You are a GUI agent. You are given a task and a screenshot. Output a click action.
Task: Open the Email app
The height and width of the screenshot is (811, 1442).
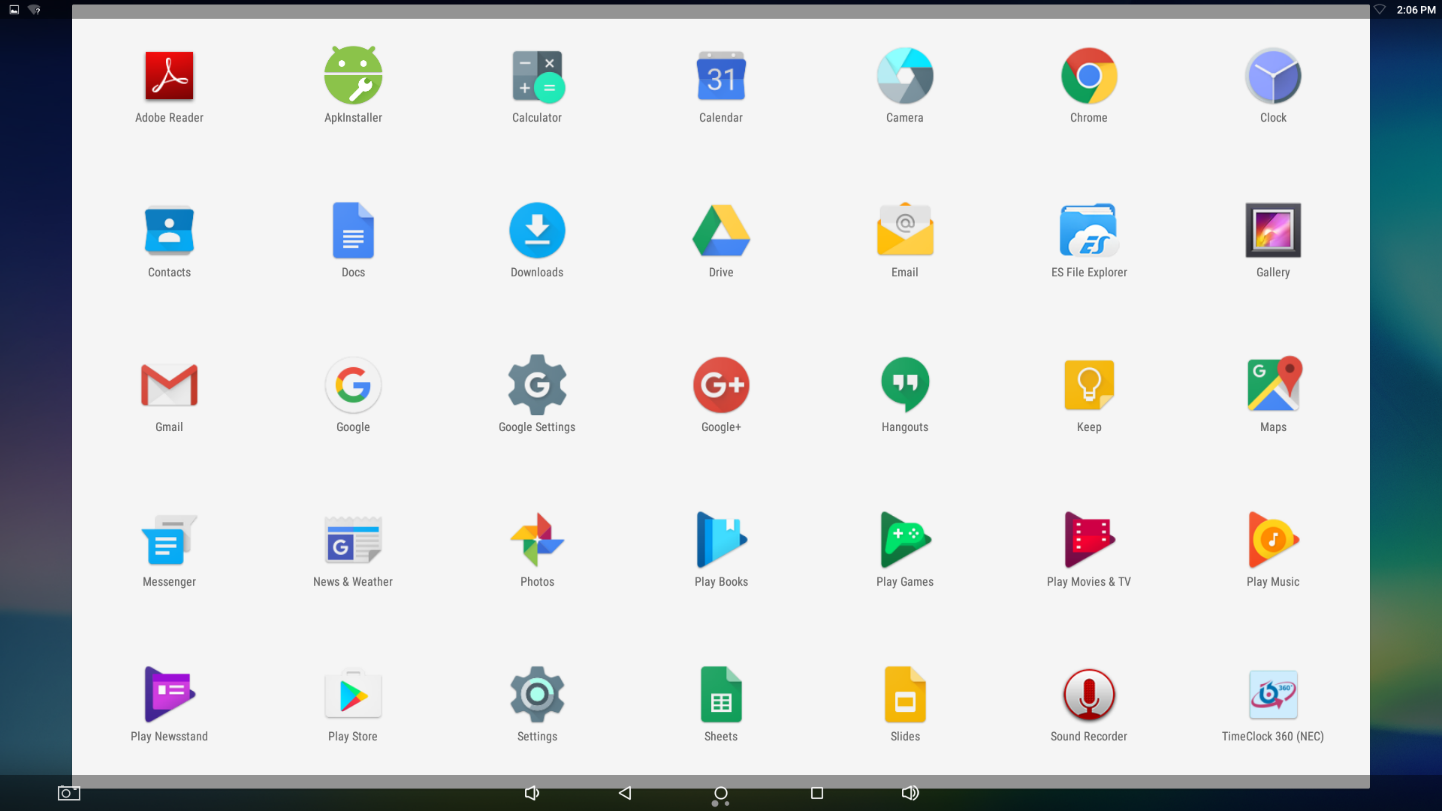pyautogui.click(x=905, y=231)
